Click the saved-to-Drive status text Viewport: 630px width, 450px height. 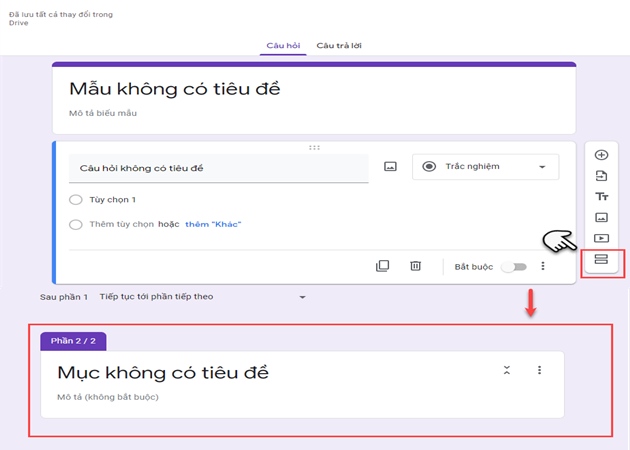61,18
